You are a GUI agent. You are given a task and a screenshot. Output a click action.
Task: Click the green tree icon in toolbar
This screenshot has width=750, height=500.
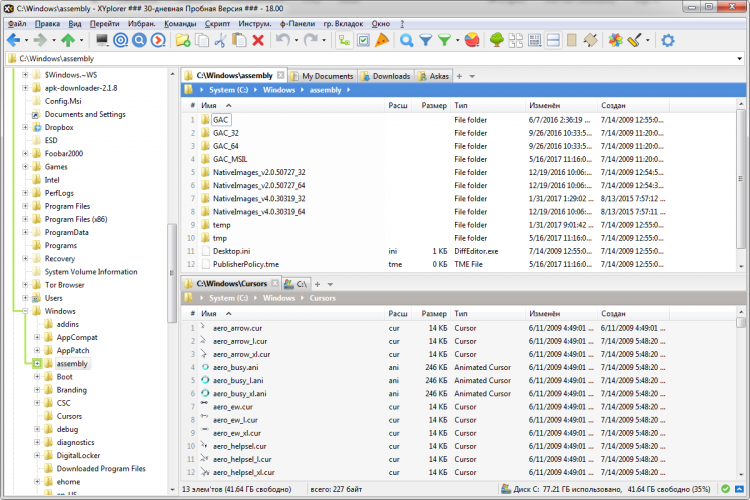coord(497,40)
